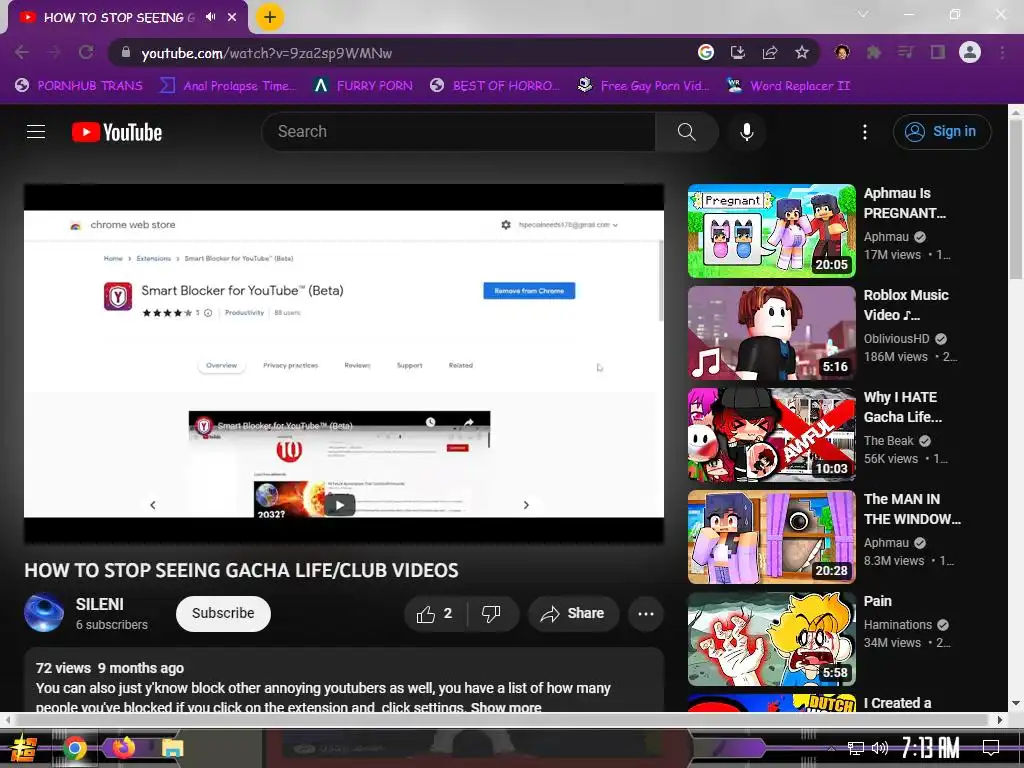Start voice search with the microphone icon
The image size is (1024, 768).
click(x=746, y=132)
